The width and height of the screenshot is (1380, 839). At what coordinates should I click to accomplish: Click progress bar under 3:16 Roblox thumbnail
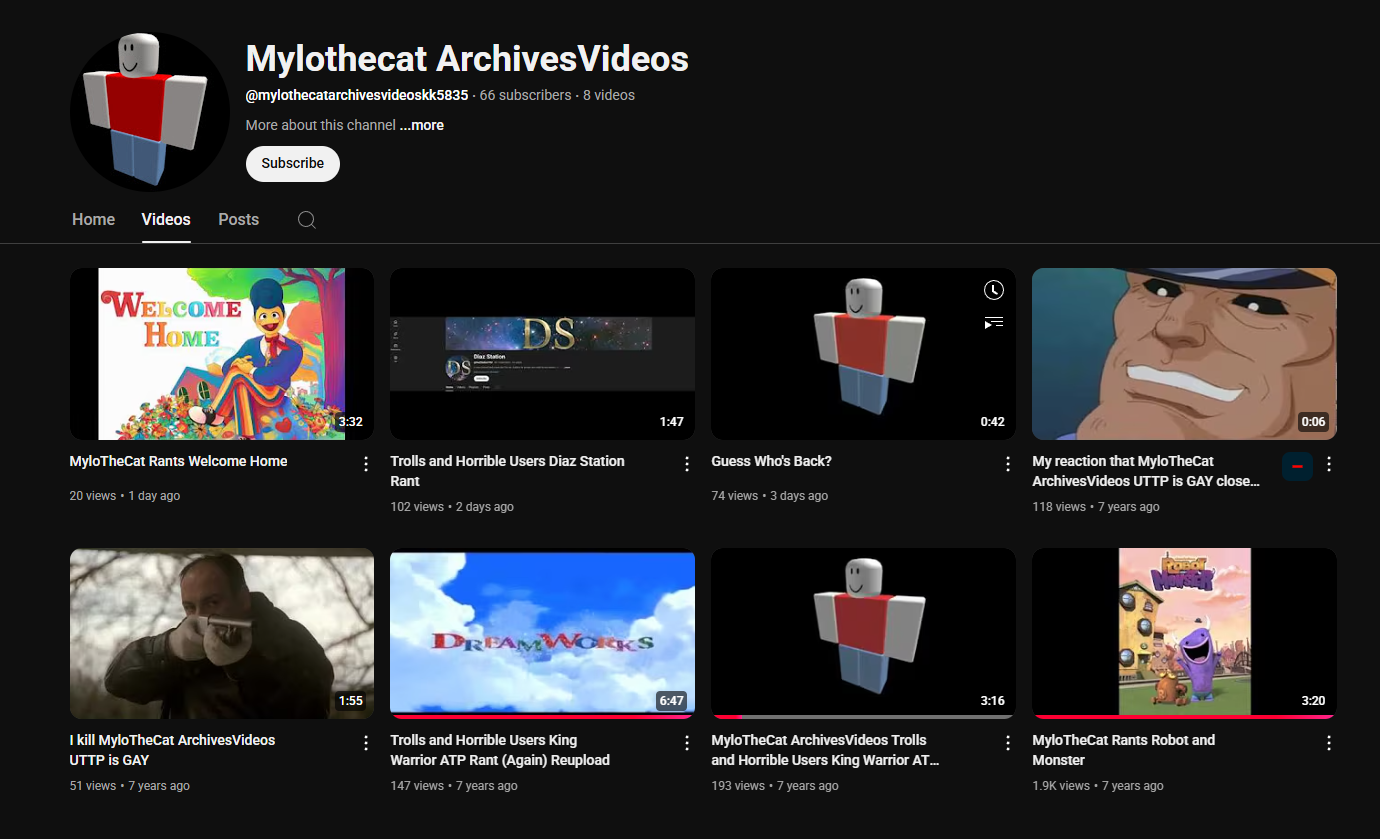(863, 717)
